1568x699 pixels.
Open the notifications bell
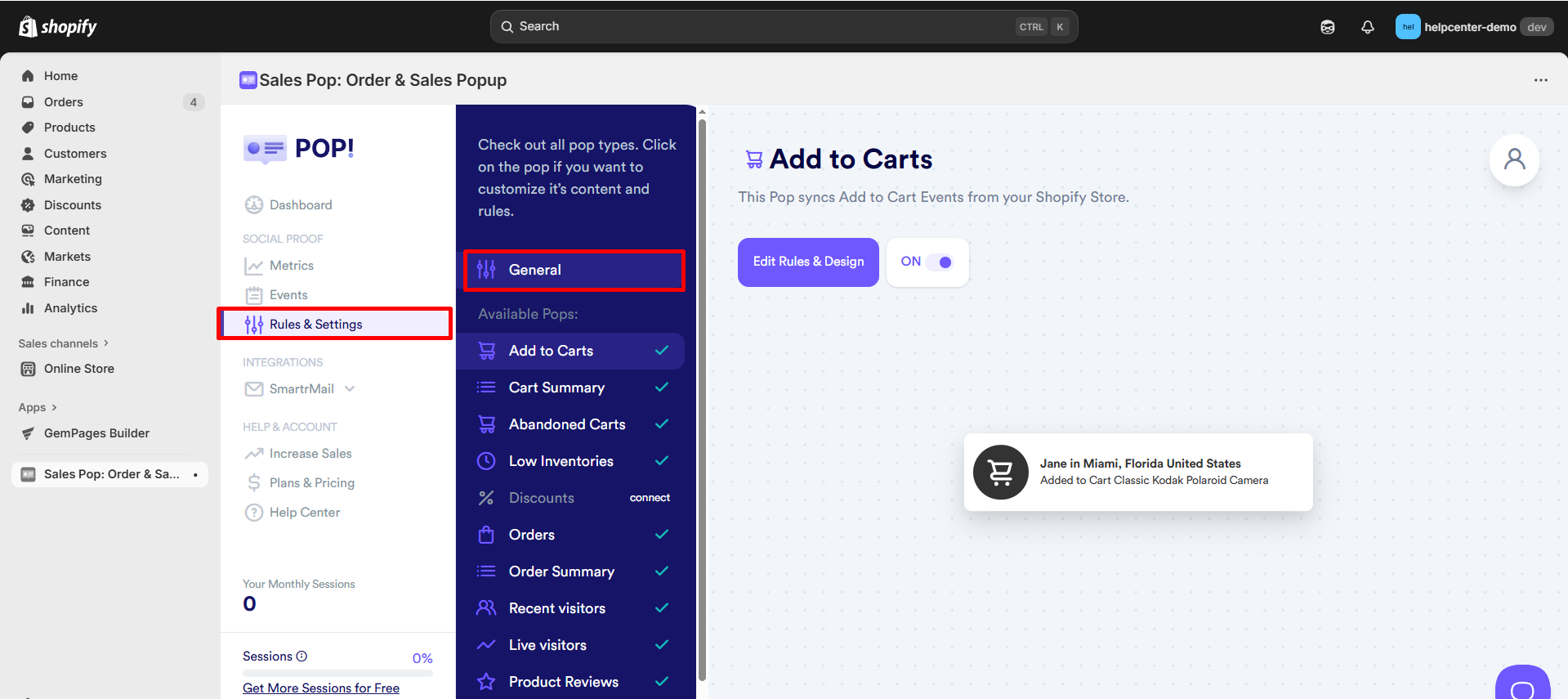[1368, 27]
